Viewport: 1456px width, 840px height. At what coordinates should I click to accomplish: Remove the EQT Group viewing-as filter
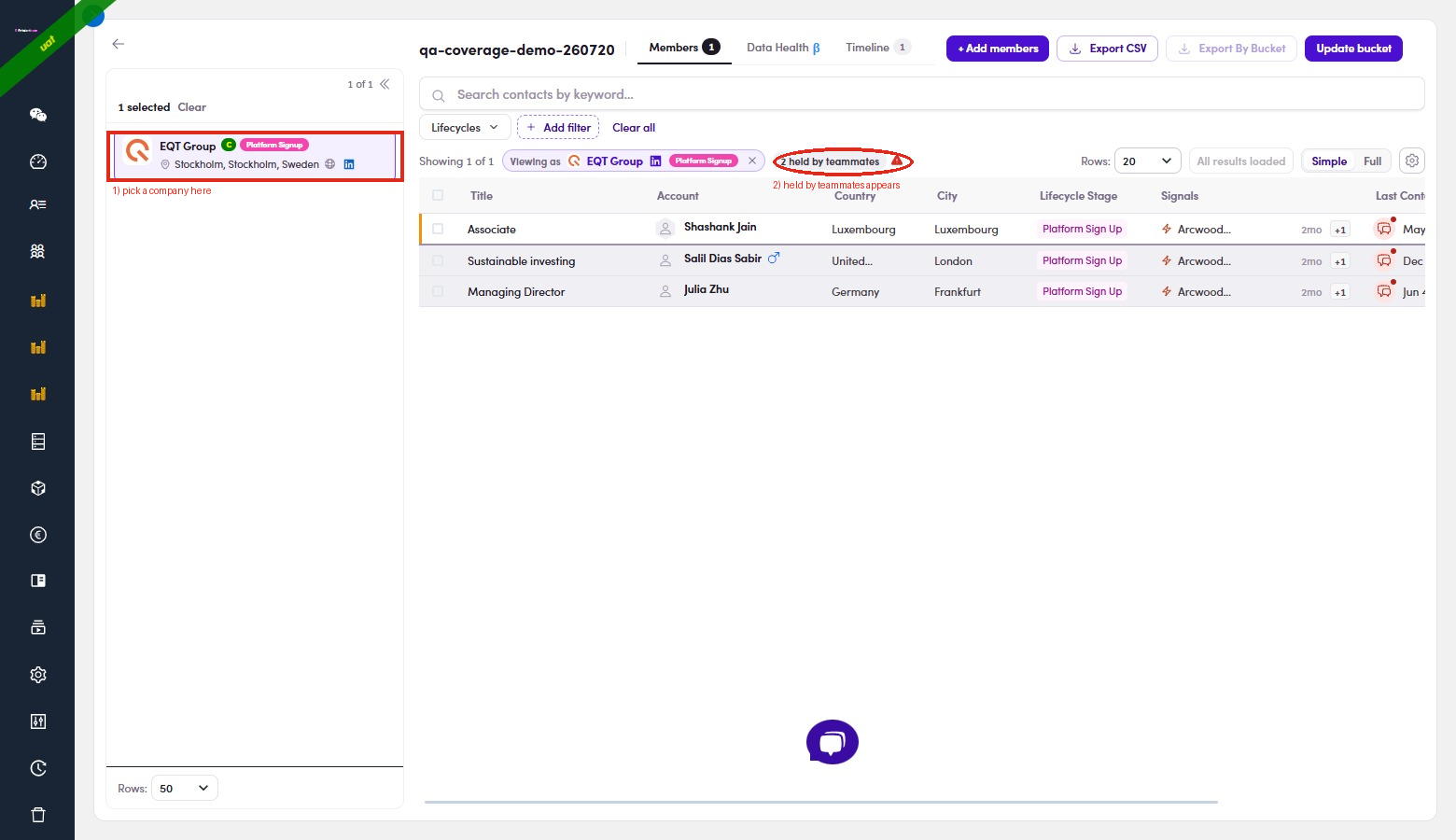coord(752,161)
